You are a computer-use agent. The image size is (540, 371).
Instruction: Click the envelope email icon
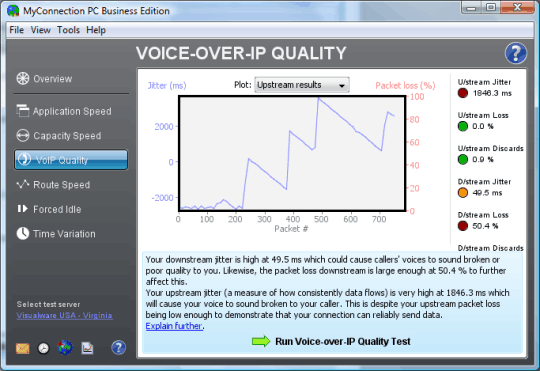coord(22,348)
